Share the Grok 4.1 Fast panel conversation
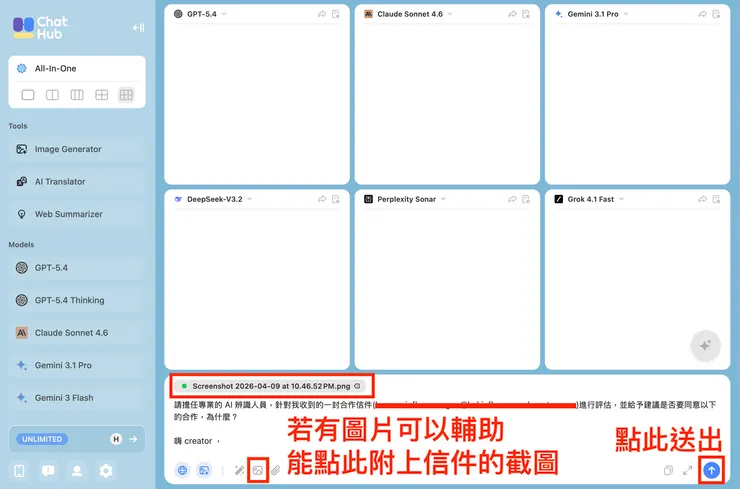The height and width of the screenshot is (489, 740). point(702,199)
